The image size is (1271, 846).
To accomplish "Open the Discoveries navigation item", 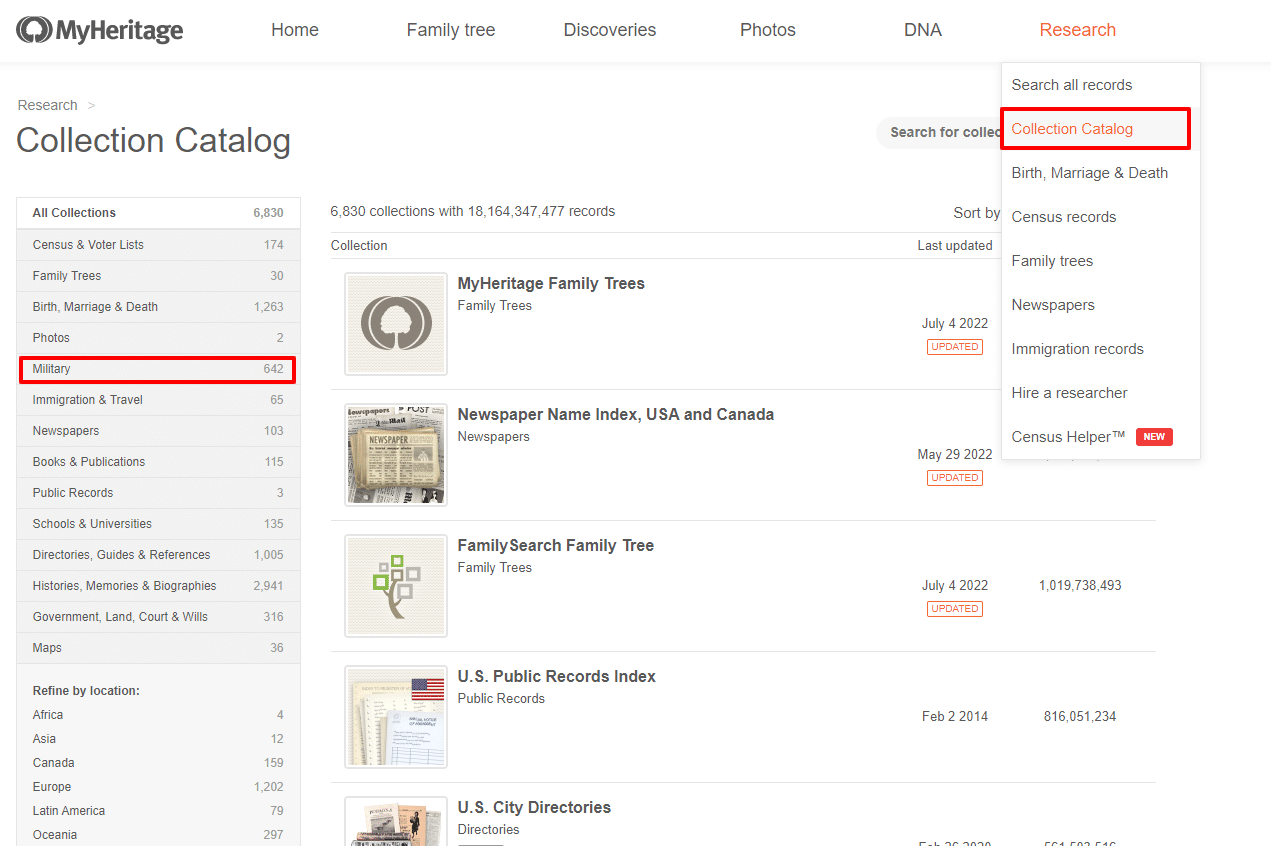I will pyautogui.click(x=610, y=30).
